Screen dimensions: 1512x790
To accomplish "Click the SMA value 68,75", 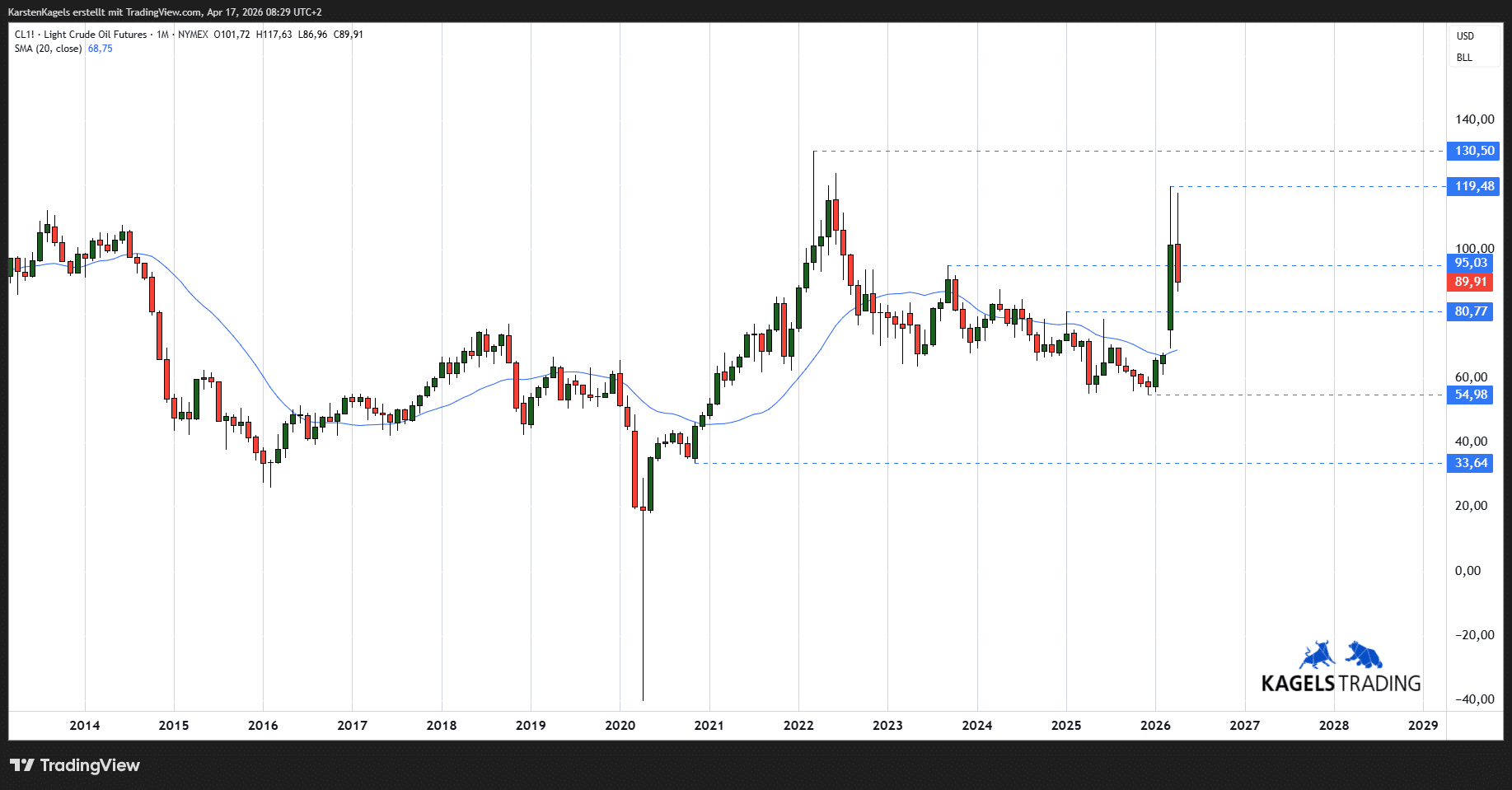I will pos(101,49).
